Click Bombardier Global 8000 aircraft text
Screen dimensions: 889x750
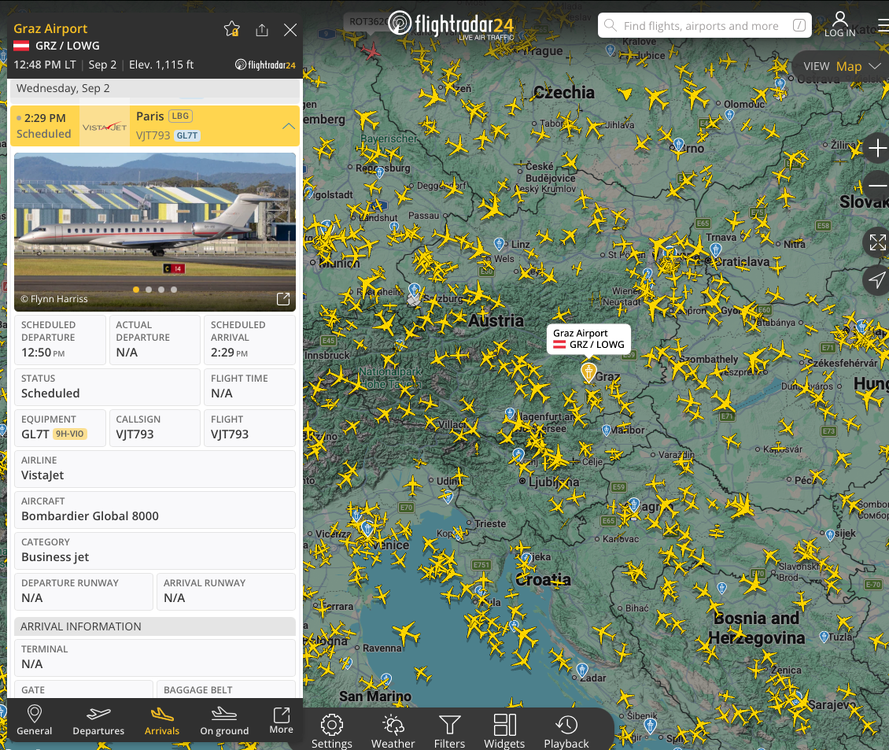tap(90, 516)
